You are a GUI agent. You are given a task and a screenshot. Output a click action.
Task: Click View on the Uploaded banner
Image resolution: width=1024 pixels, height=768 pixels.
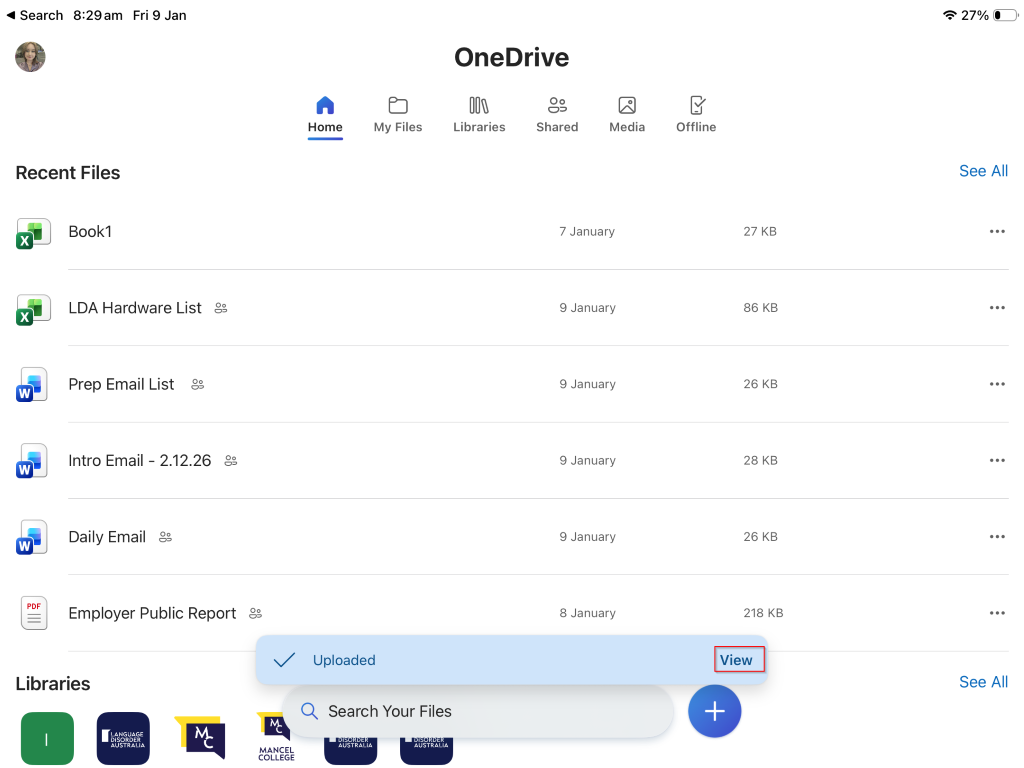point(737,660)
